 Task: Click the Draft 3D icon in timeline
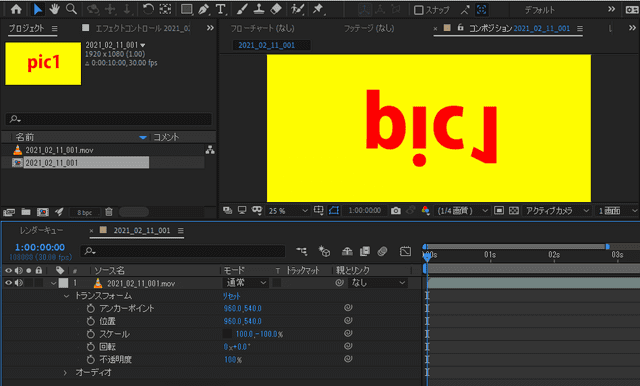(x=324, y=251)
